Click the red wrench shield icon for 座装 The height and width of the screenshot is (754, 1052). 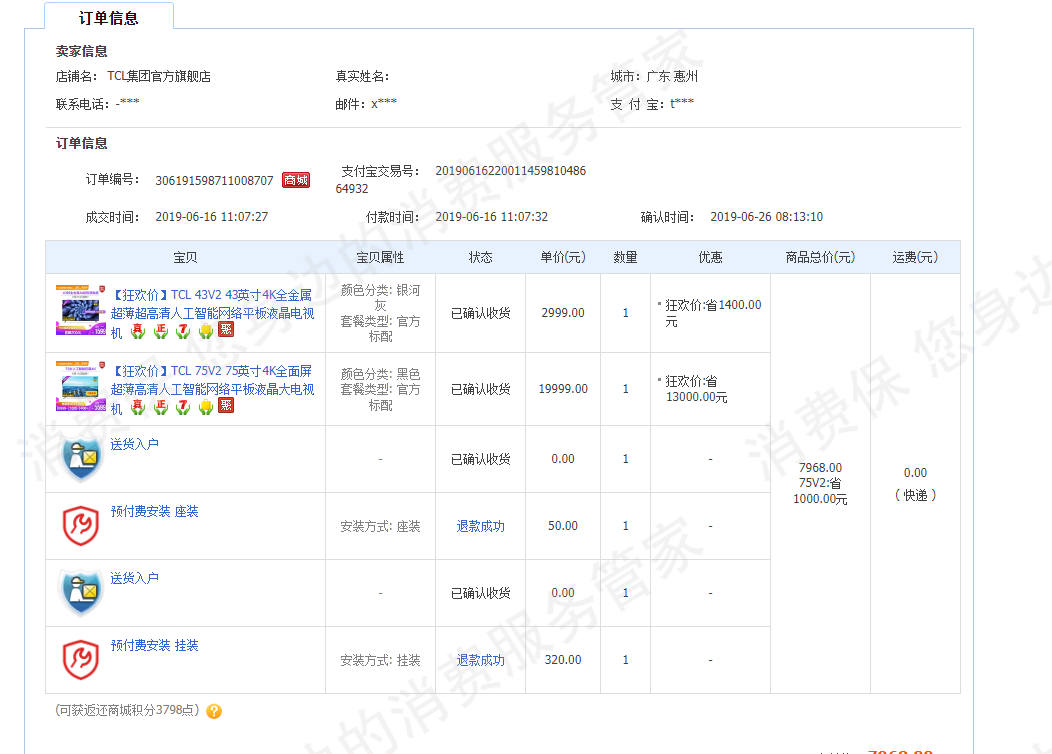(x=81, y=526)
